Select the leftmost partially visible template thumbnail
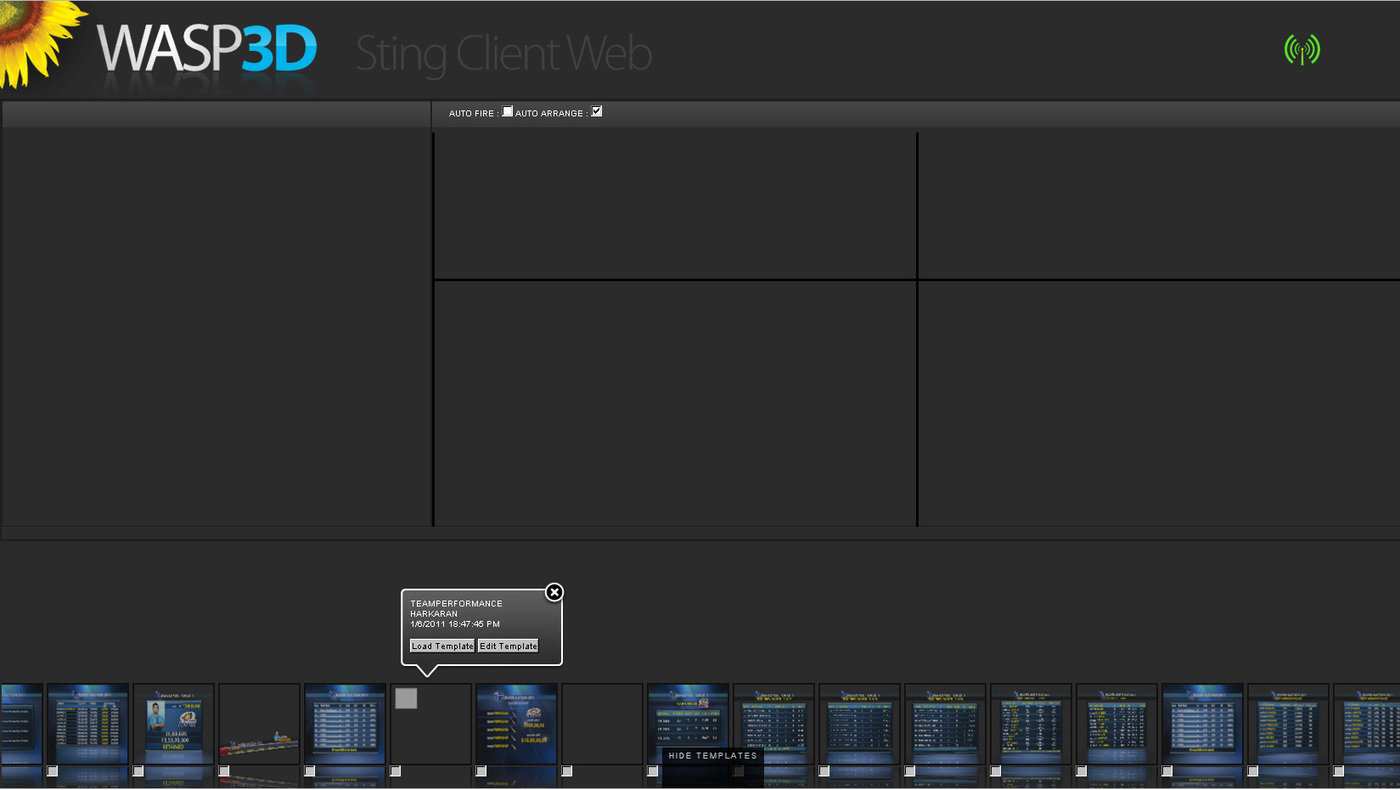This screenshot has height=790, width=1400. (21, 723)
